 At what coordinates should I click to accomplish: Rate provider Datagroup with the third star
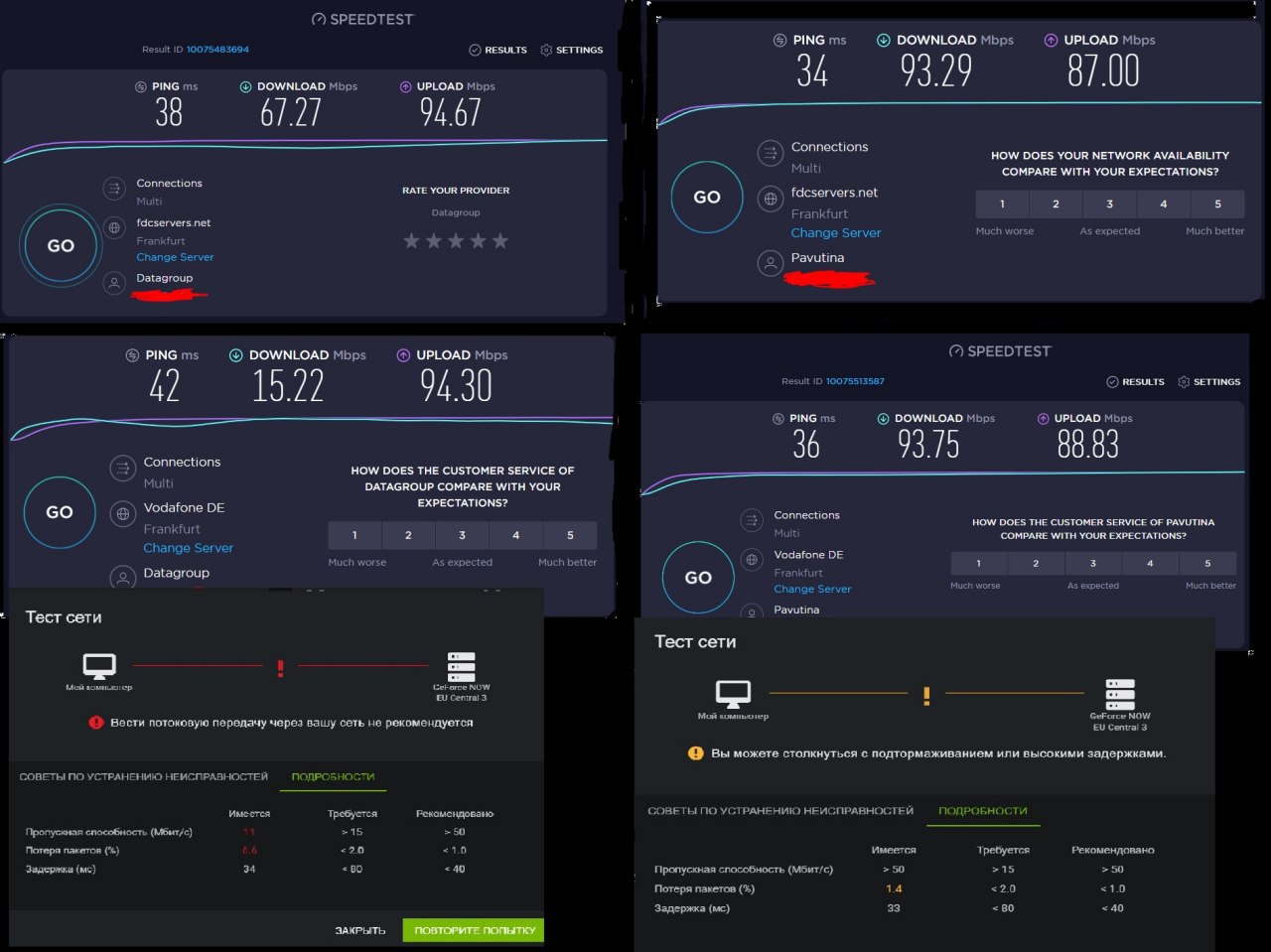pos(456,240)
